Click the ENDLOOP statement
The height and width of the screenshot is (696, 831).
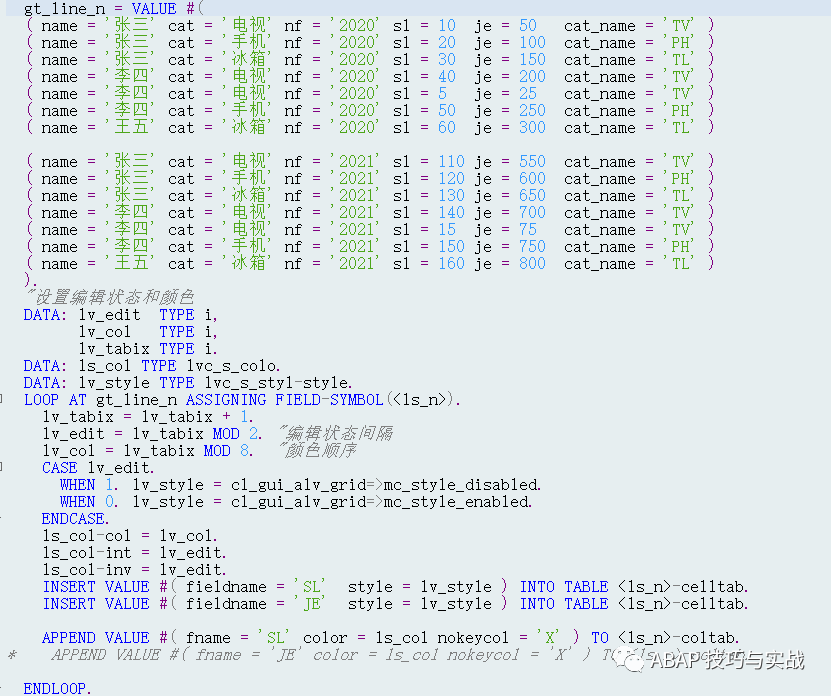point(57,689)
